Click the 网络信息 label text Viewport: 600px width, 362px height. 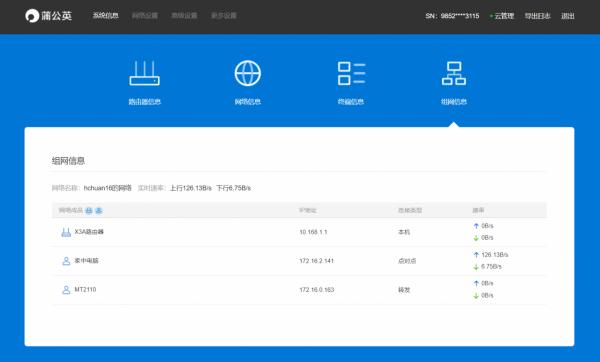pyautogui.click(x=248, y=102)
